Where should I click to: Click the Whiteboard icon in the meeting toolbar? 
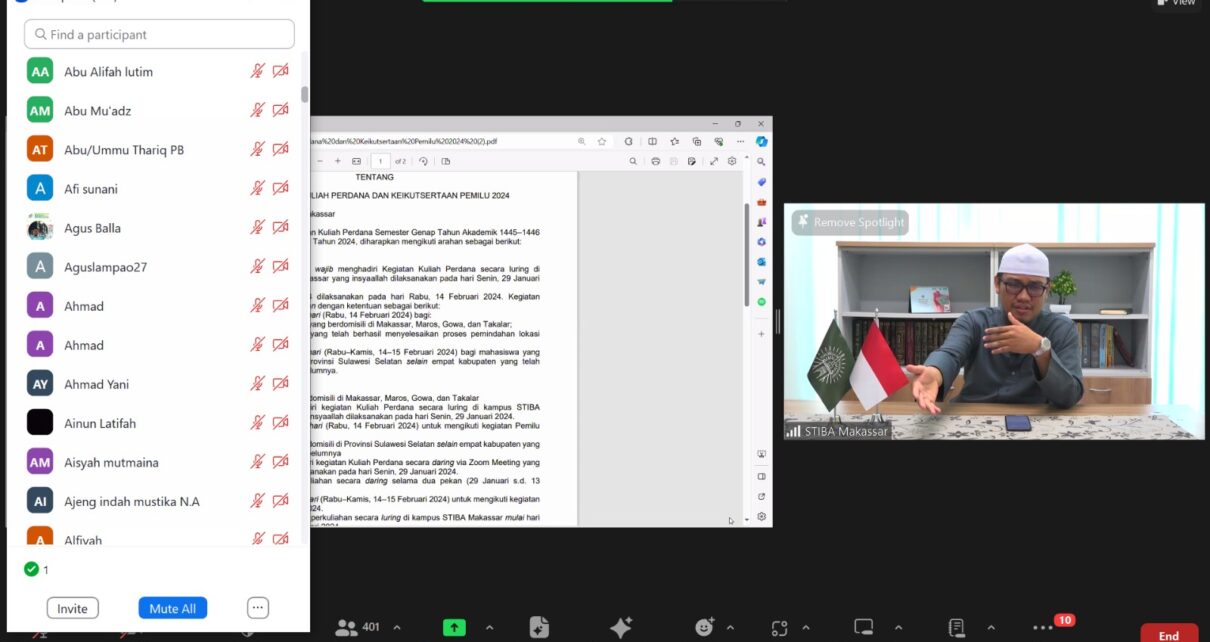pyautogui.click(x=863, y=628)
